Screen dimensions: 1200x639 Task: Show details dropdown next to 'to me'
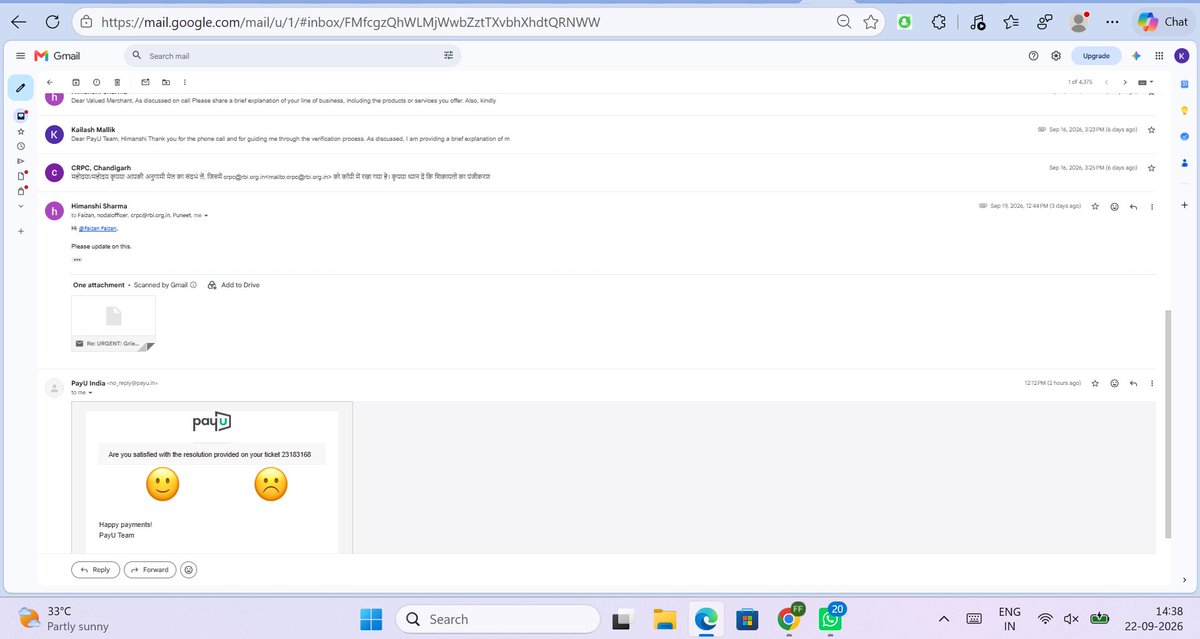(90, 392)
